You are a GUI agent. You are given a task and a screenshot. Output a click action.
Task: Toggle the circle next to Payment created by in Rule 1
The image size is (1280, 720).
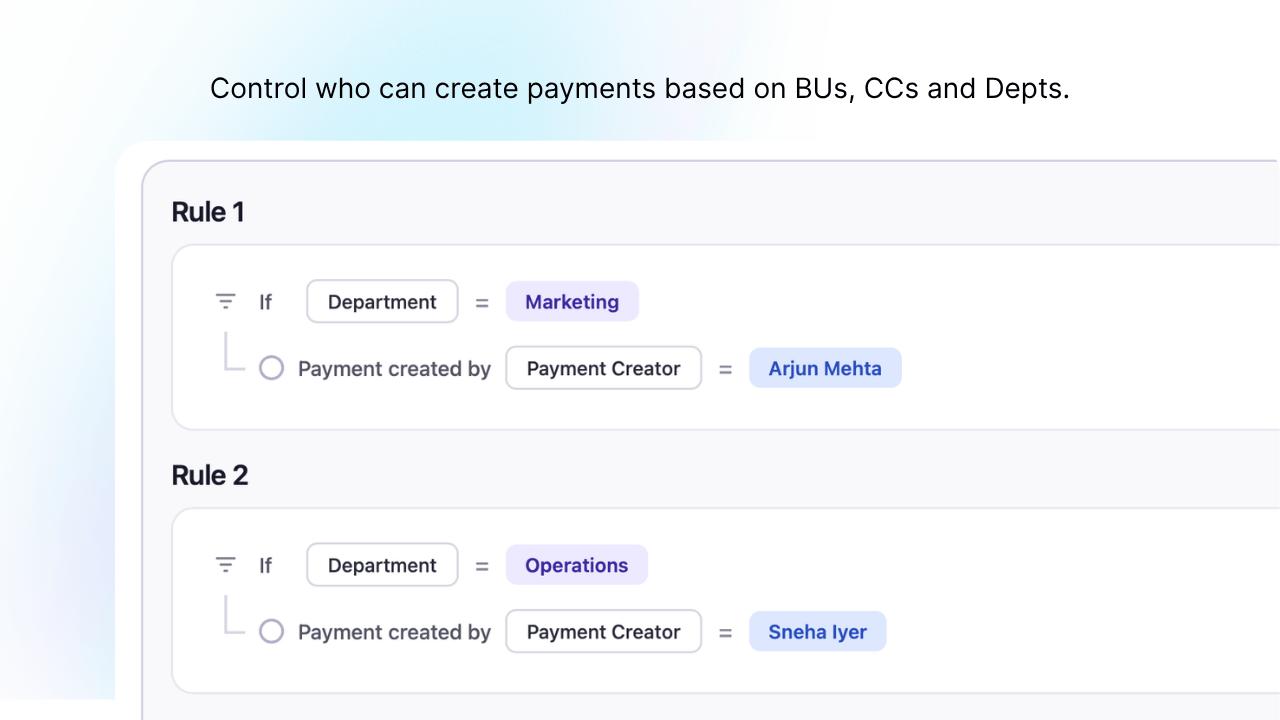(271, 368)
